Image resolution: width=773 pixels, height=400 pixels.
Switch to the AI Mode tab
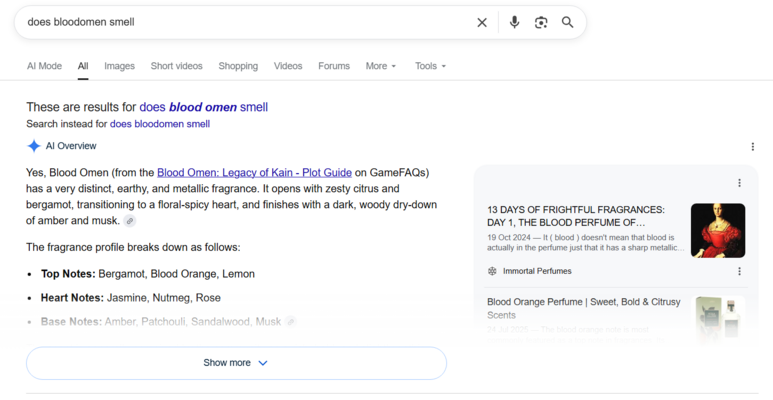point(44,66)
